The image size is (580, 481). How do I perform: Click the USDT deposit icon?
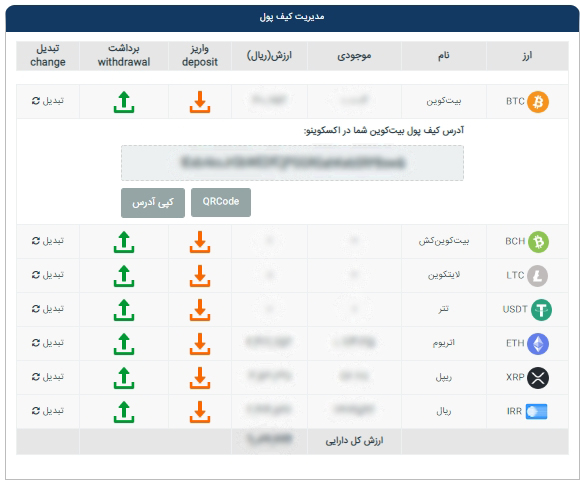(x=200, y=310)
